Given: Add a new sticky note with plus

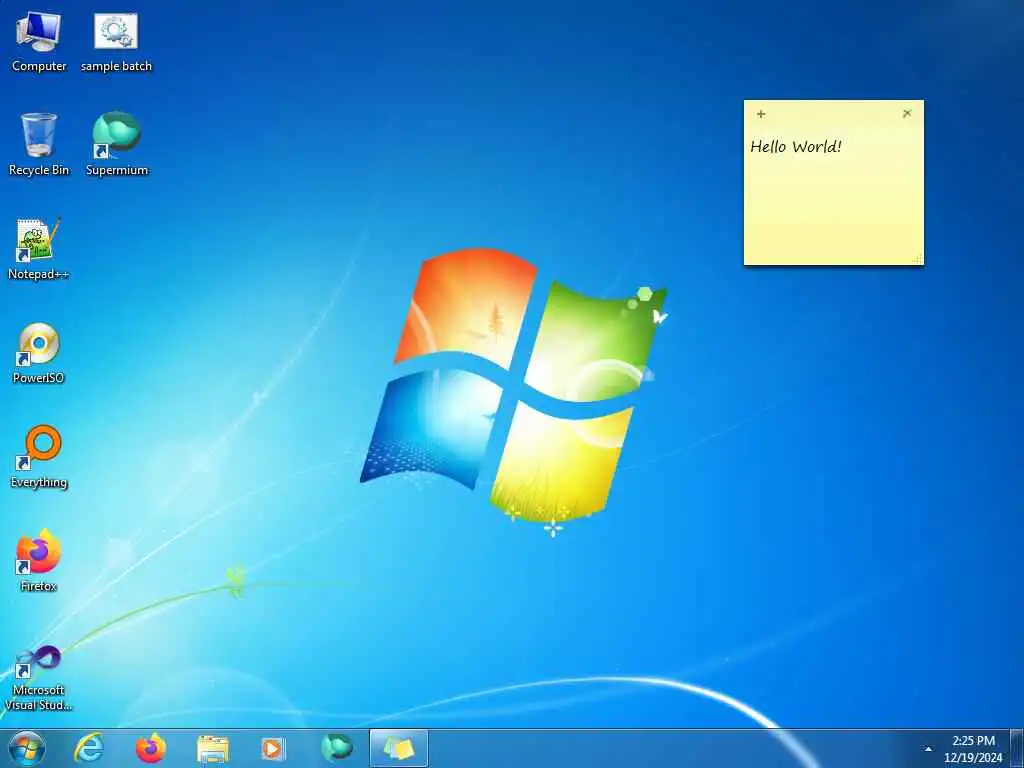Looking at the screenshot, I should click(x=761, y=114).
